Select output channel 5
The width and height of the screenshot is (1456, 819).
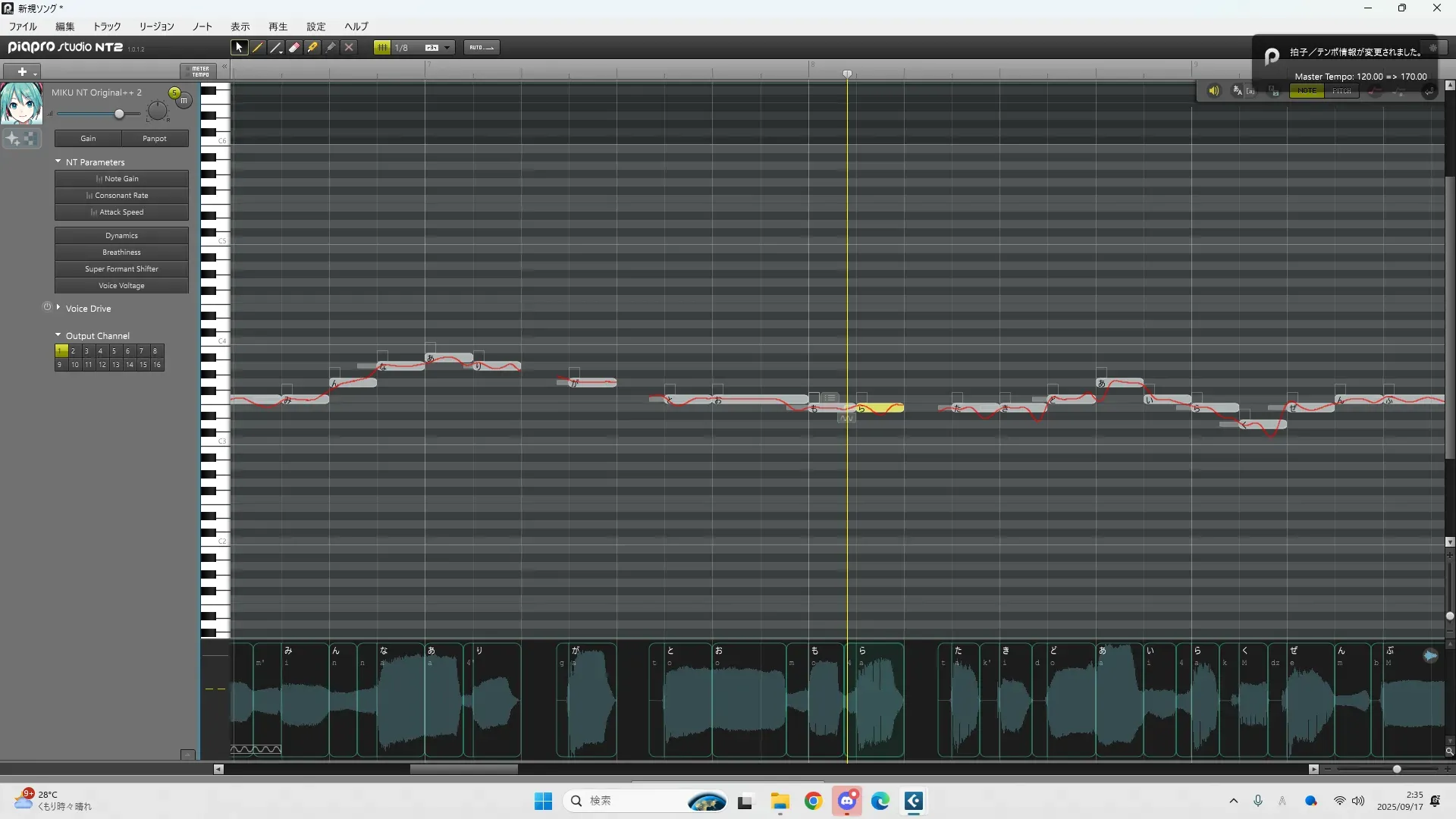click(x=114, y=351)
